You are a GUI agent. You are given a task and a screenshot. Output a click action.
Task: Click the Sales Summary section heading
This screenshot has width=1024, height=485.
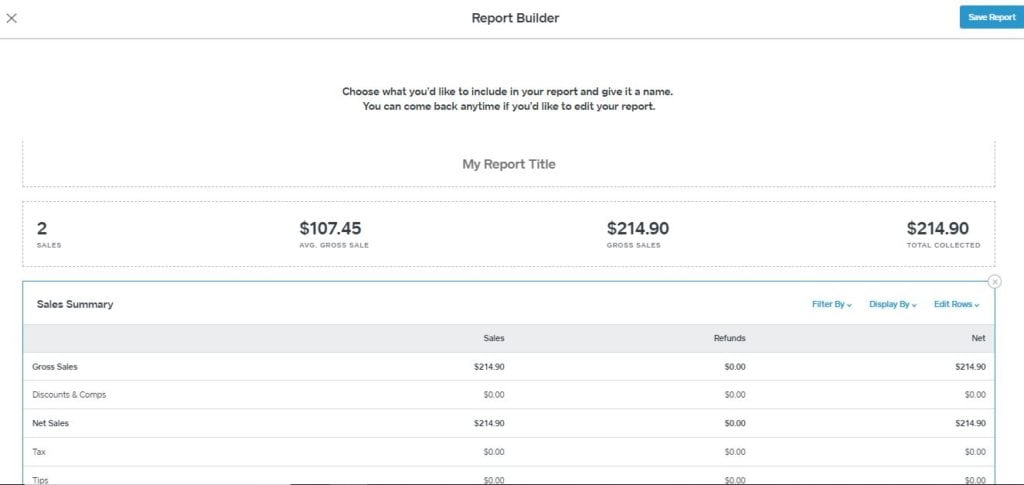point(75,304)
